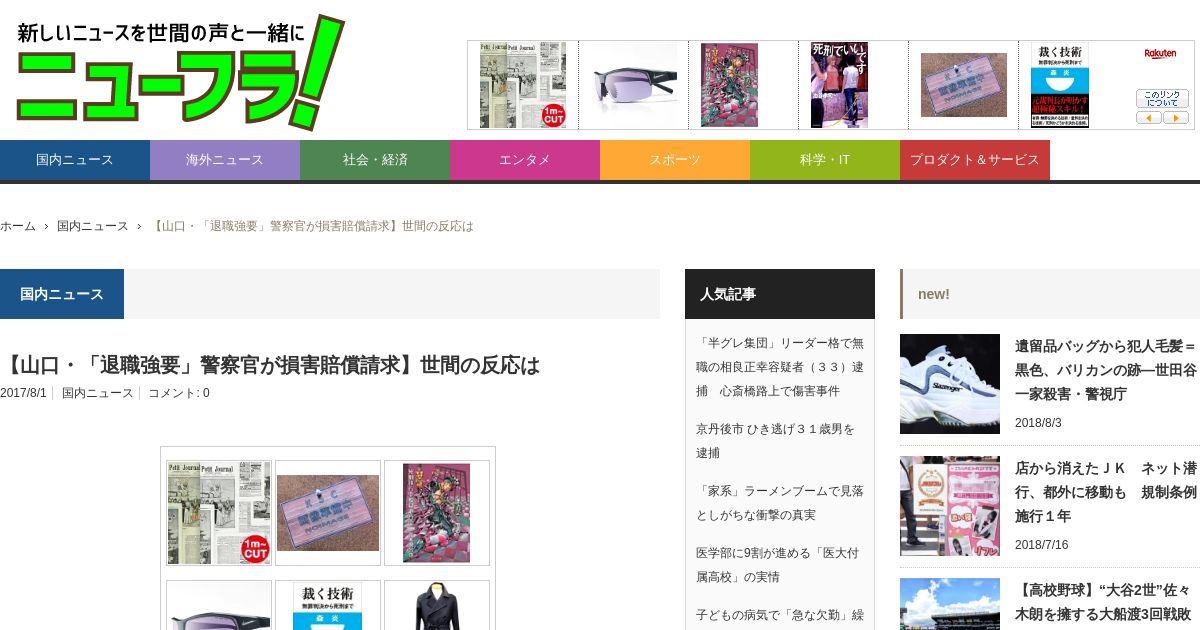The image size is (1200, 630).
Task: Click current article title in breadcrumb
Action: tap(312, 226)
